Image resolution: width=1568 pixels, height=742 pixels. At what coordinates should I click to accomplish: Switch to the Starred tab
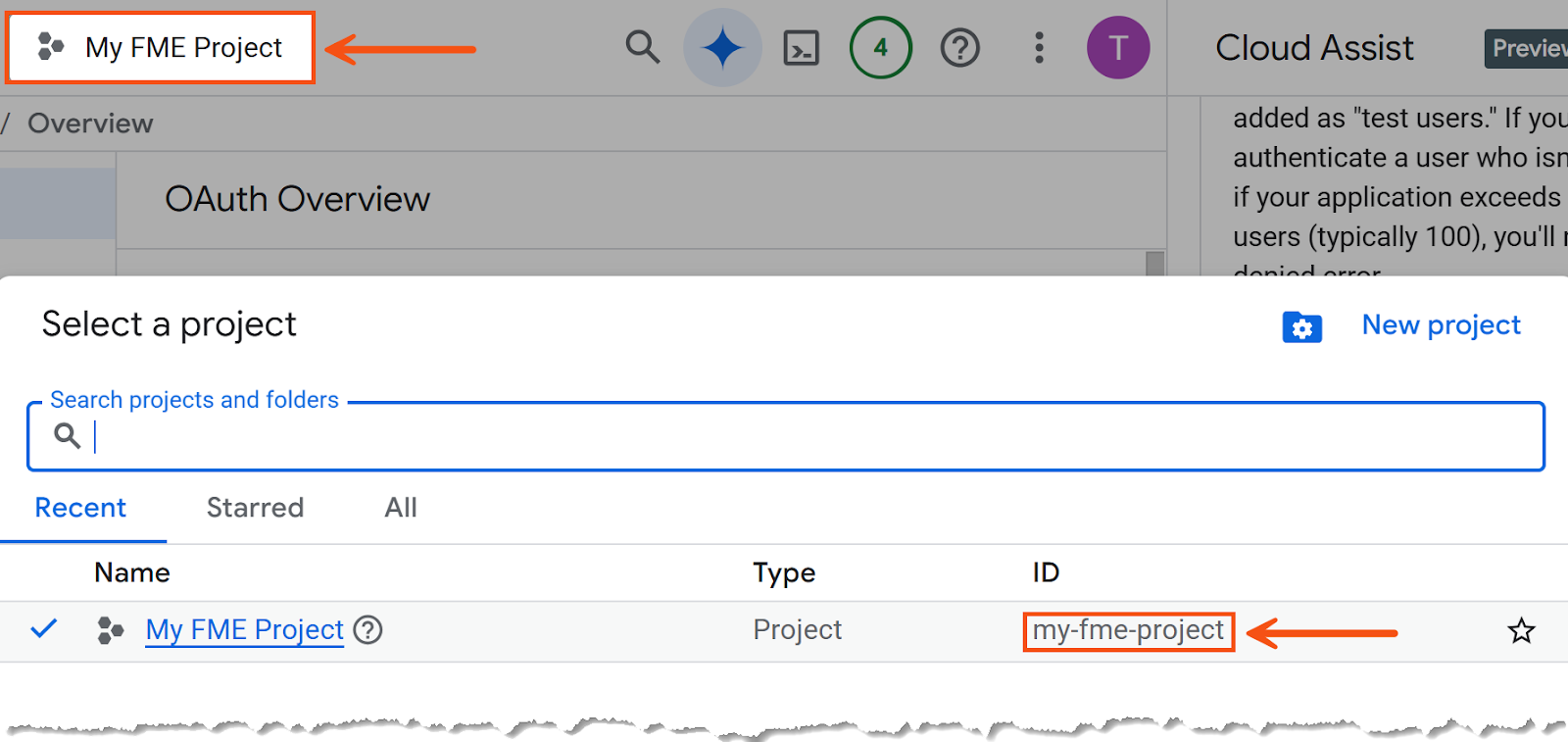255,508
